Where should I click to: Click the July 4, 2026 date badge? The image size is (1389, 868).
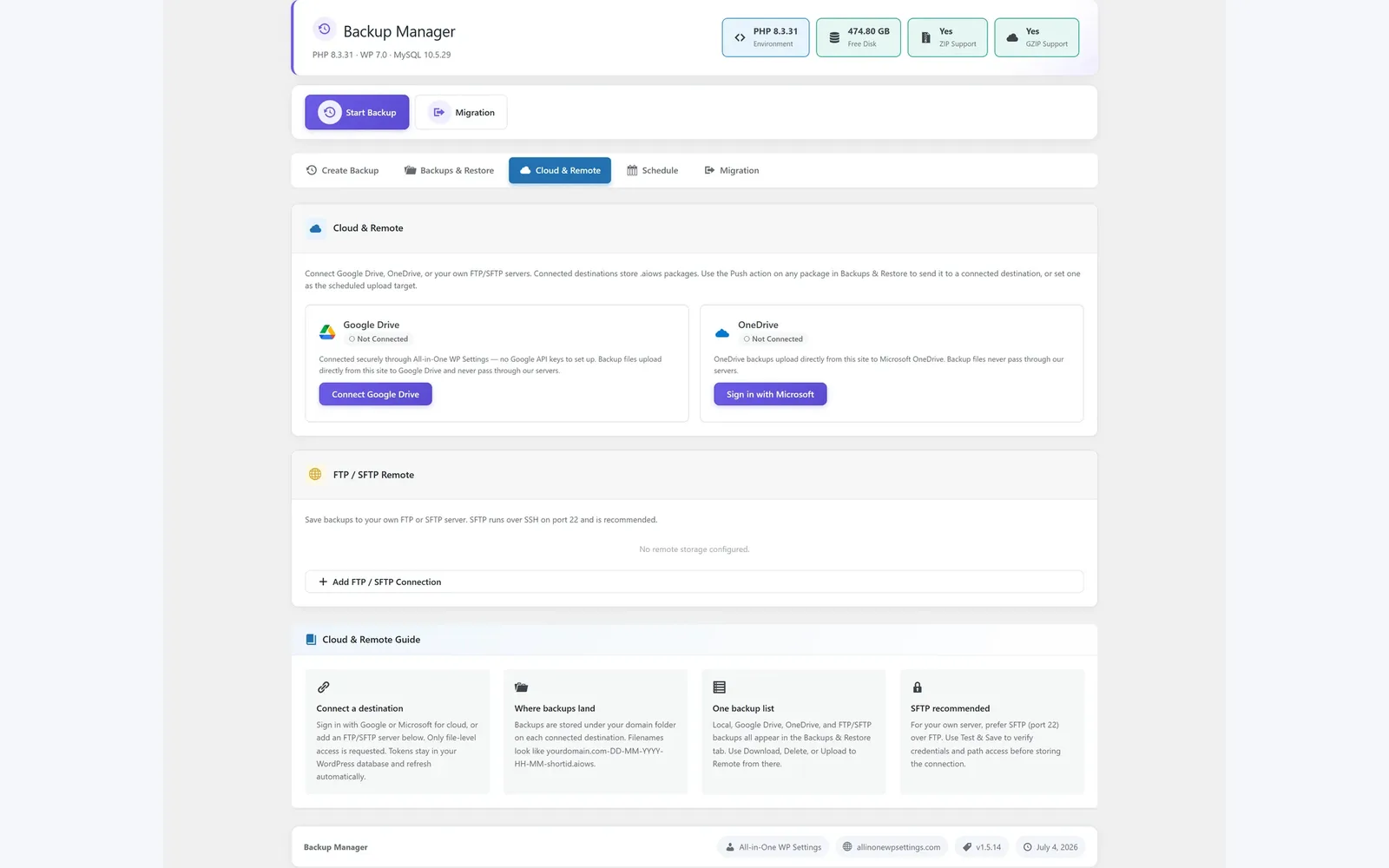1050,847
